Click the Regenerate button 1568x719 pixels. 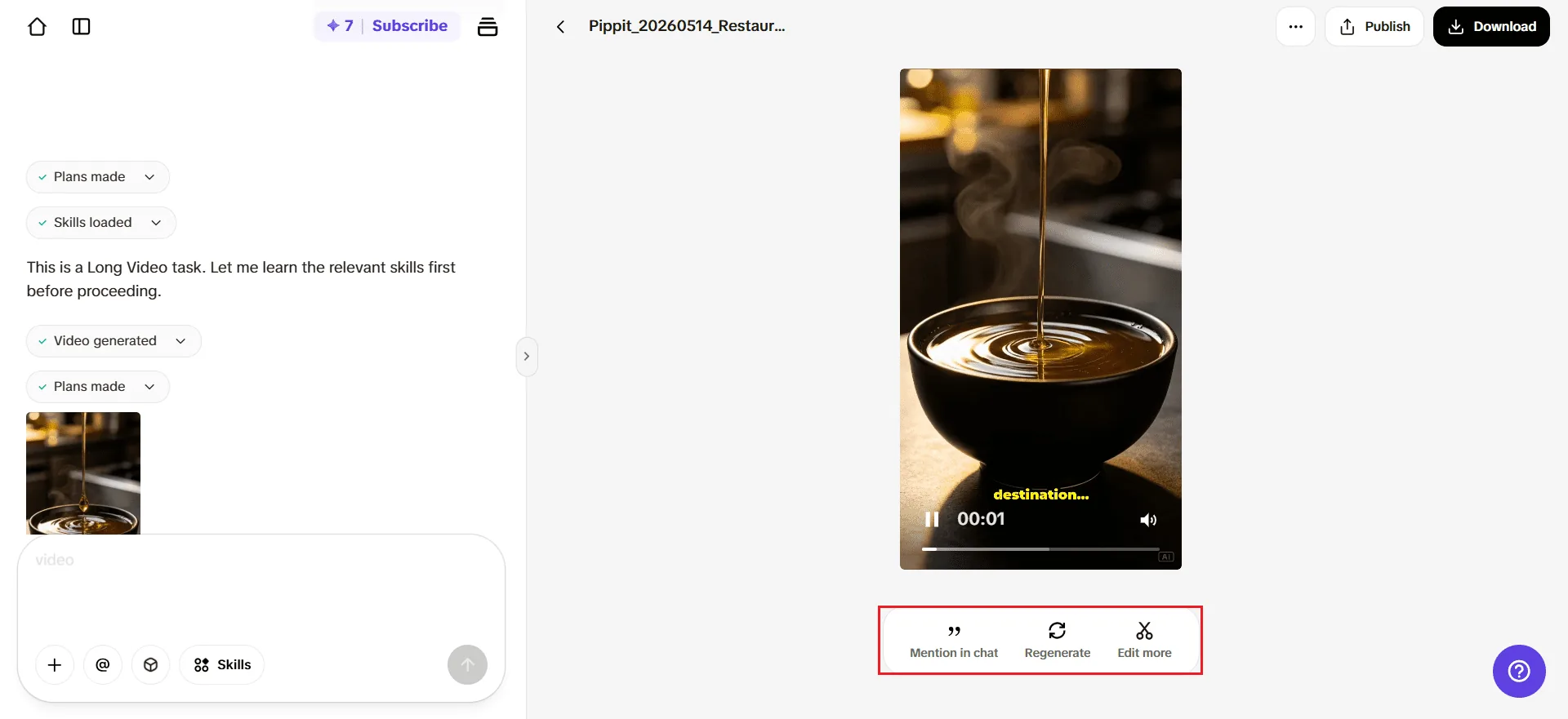[1058, 641]
